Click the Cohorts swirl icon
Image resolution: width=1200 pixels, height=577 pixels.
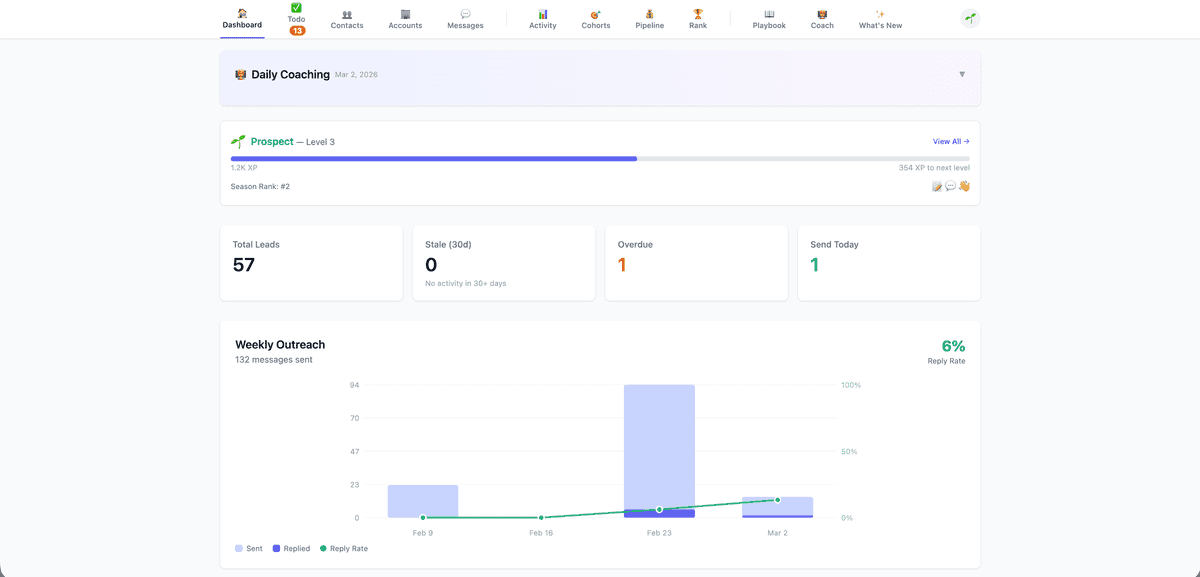pos(595,16)
